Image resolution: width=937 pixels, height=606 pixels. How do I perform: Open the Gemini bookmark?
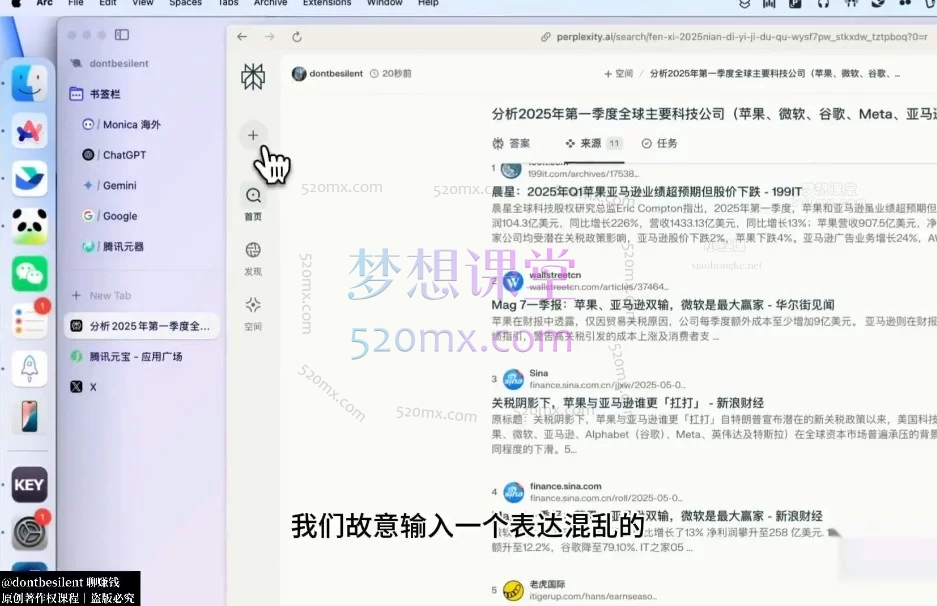[110, 185]
